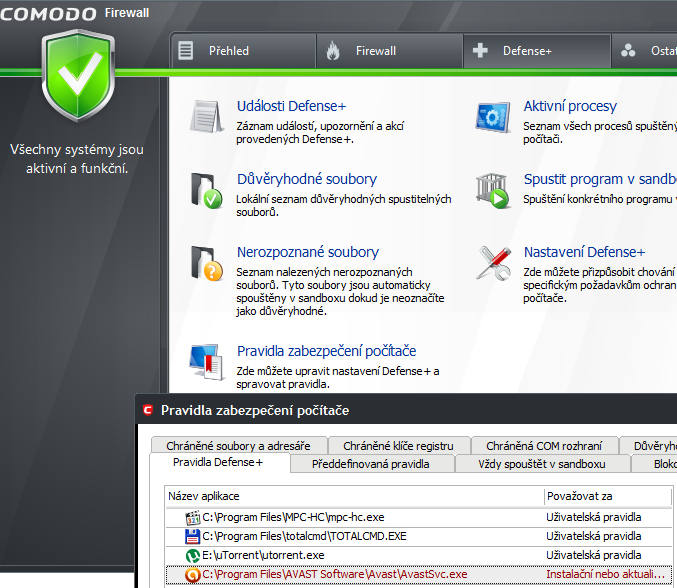Click the Události Defense+ document icon
Image resolution: width=677 pixels, height=588 pixels.
click(206, 116)
